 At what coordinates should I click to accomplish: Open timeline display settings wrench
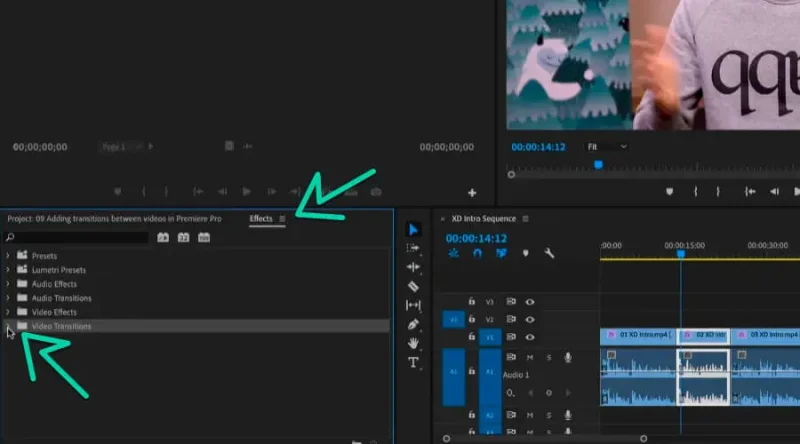(x=549, y=253)
